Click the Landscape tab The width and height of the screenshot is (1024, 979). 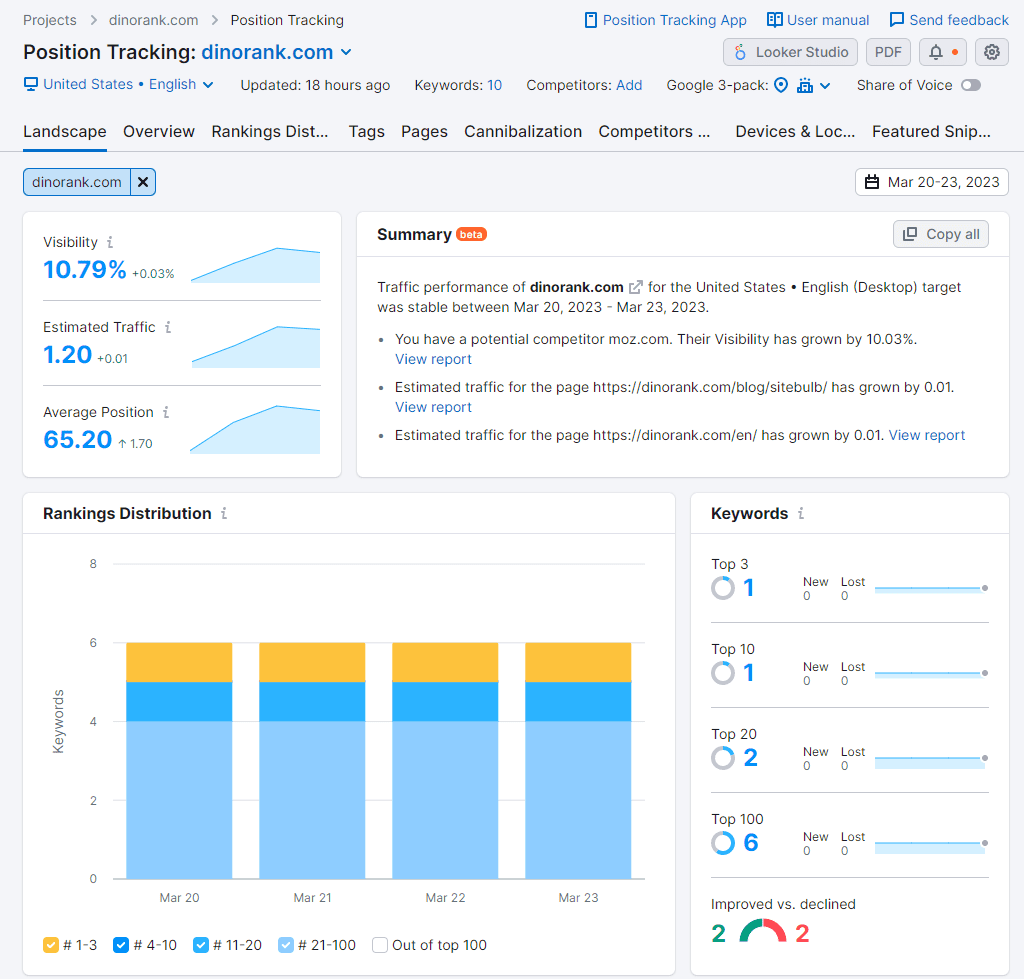point(65,131)
